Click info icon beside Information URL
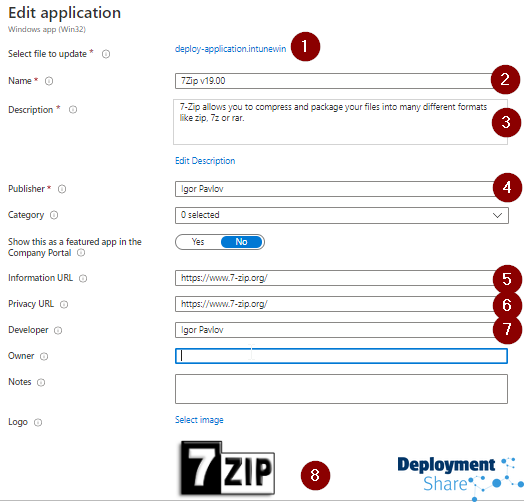524x502 pixels. tap(83, 278)
